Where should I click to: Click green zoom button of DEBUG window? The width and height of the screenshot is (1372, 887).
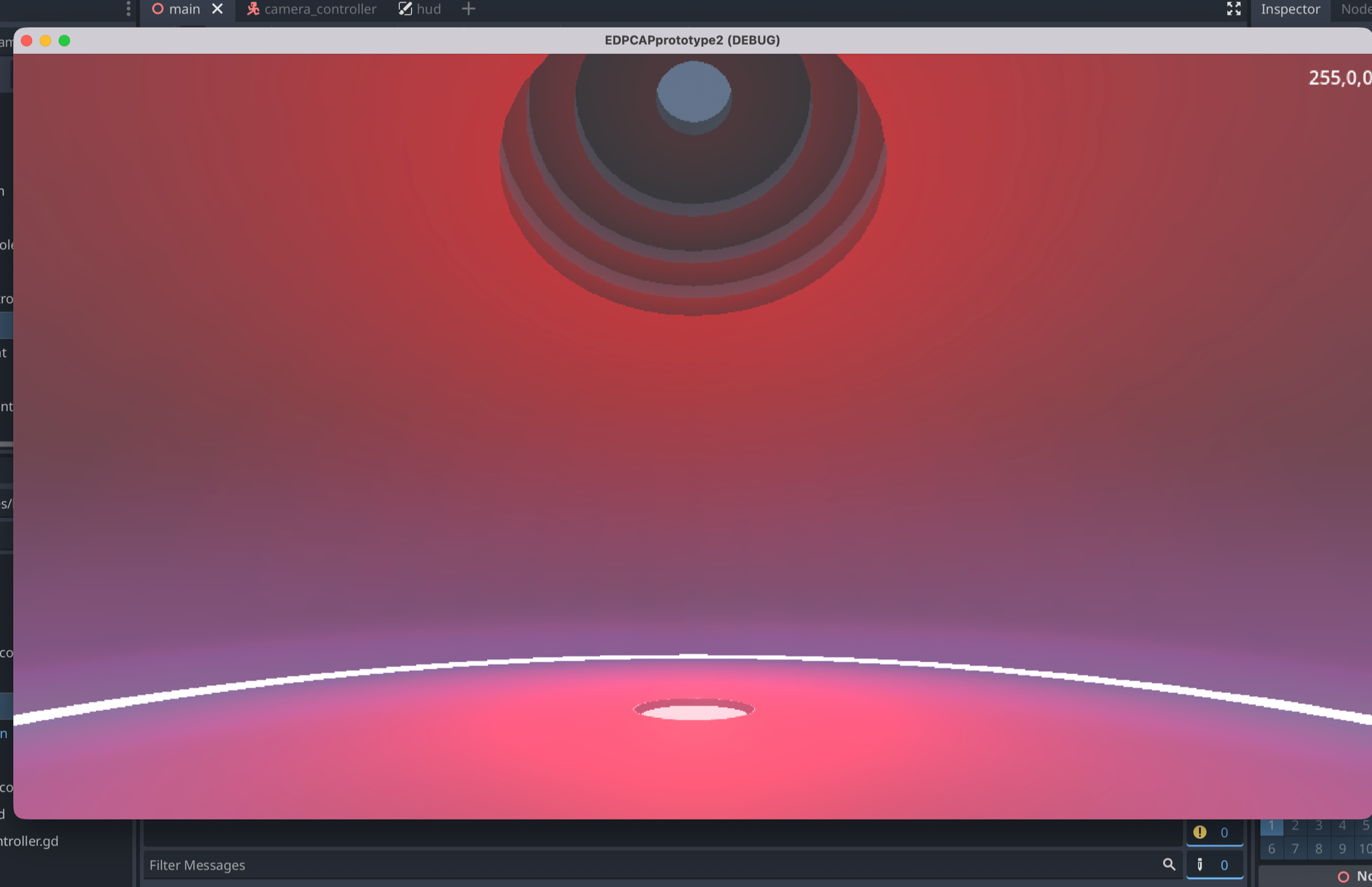[64, 40]
